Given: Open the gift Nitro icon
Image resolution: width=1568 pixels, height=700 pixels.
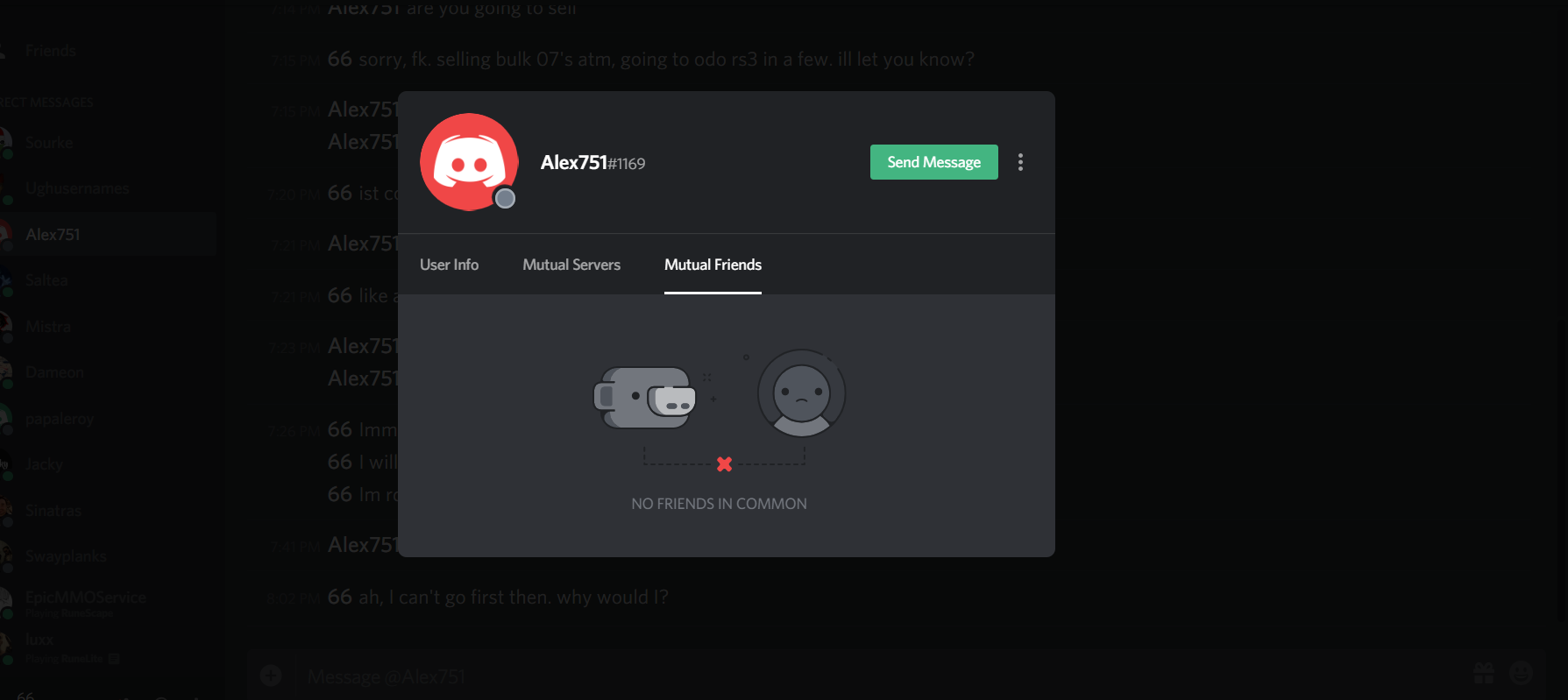Looking at the screenshot, I should (1484, 673).
